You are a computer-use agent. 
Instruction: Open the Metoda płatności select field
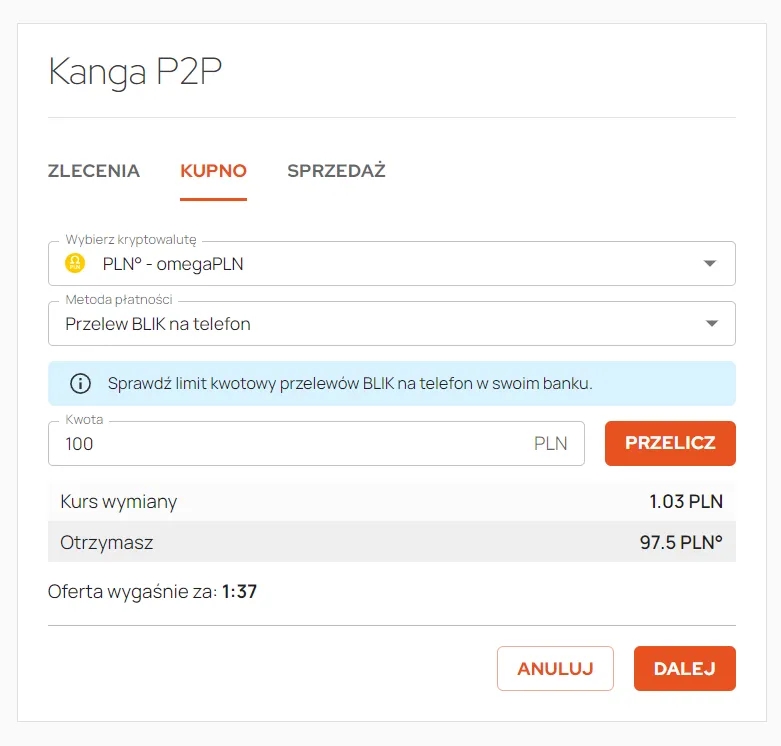(391, 324)
